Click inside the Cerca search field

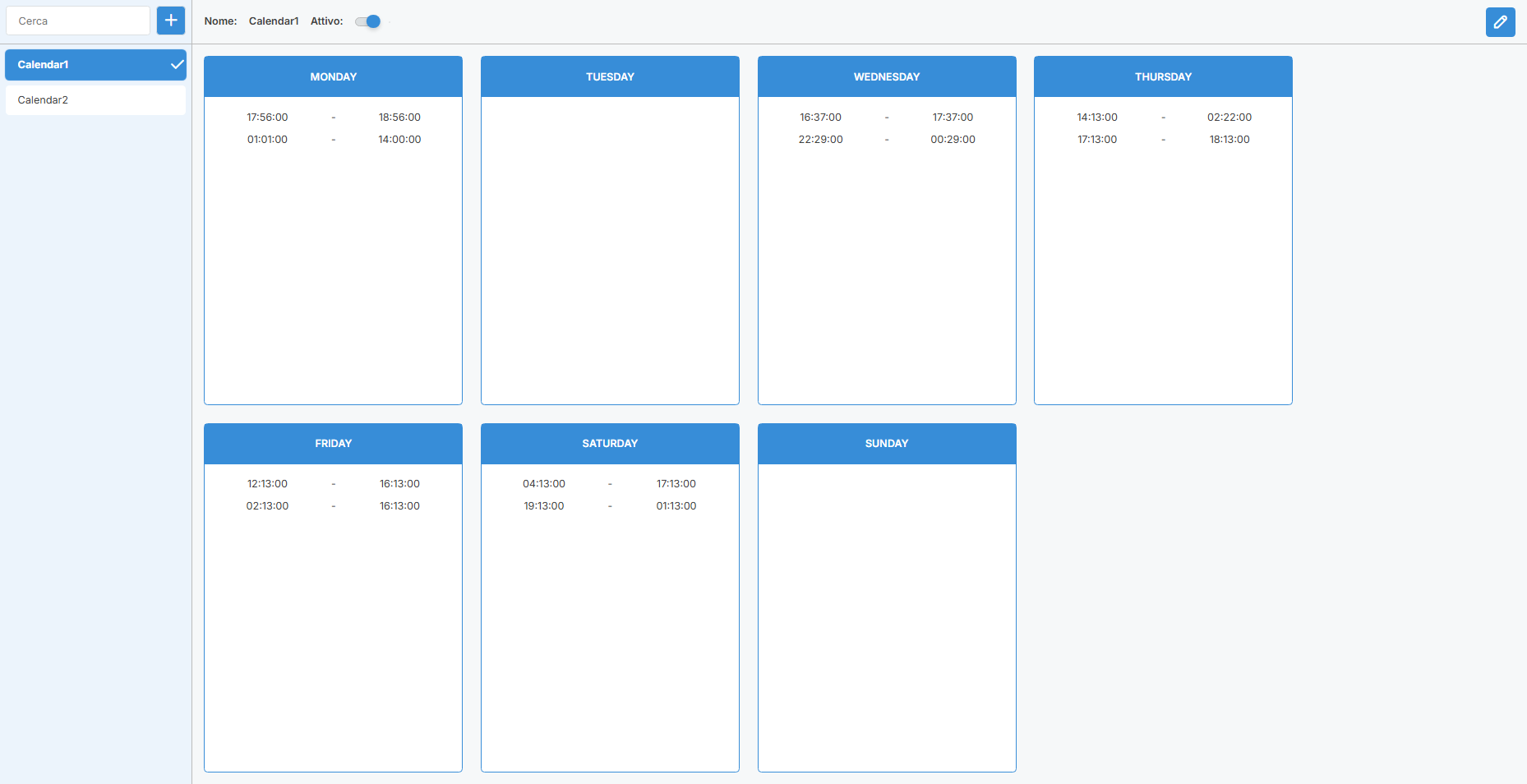(78, 21)
